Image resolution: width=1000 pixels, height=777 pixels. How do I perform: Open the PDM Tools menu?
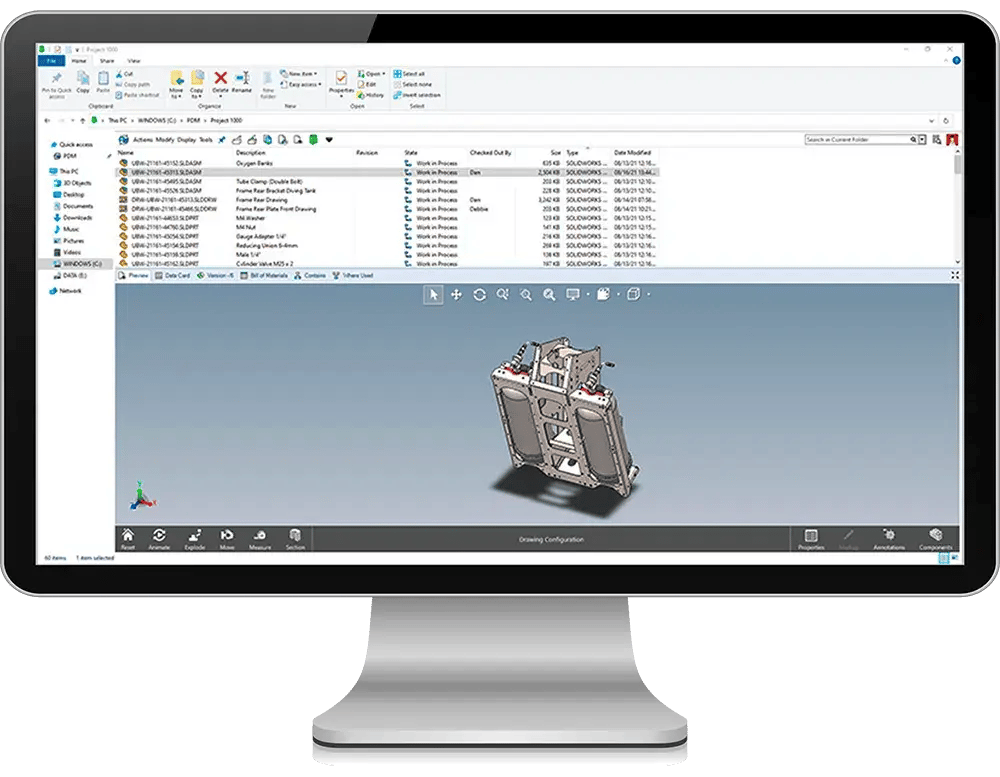tap(205, 140)
